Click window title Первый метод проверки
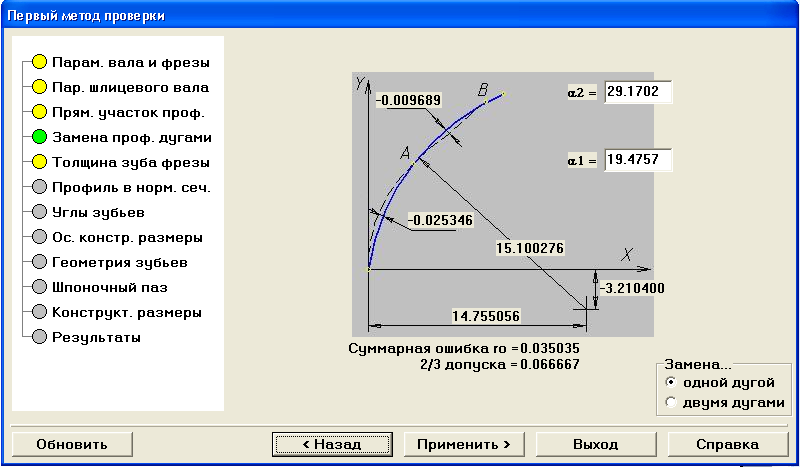 point(86,16)
